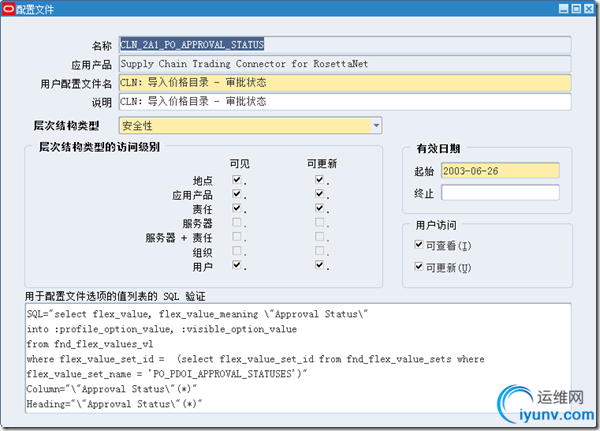Screen dimensions: 600x431
Task: Open the 层次结构类型 dropdown arrow
Action: point(376,126)
